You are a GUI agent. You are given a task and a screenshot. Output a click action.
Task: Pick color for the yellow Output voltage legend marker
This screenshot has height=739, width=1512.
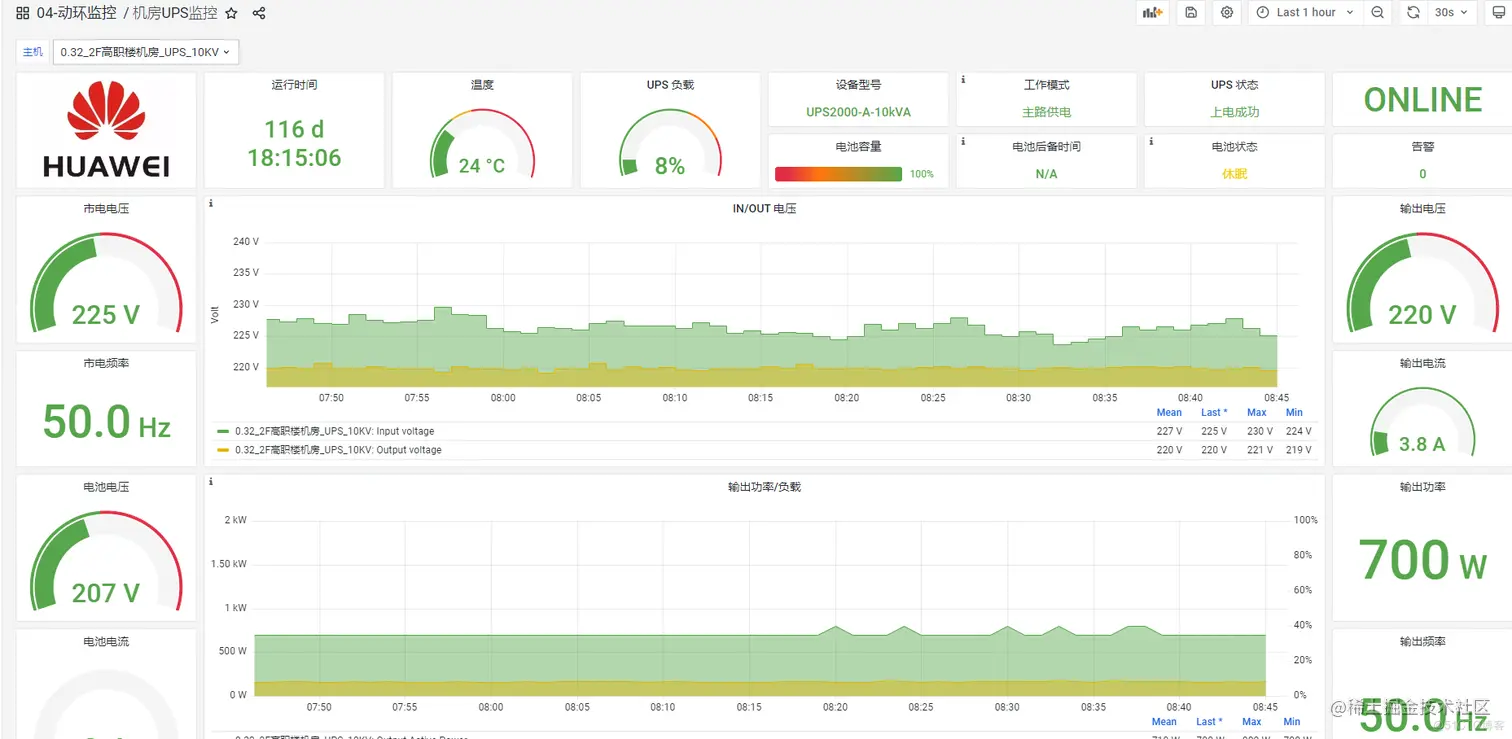[x=222, y=451]
